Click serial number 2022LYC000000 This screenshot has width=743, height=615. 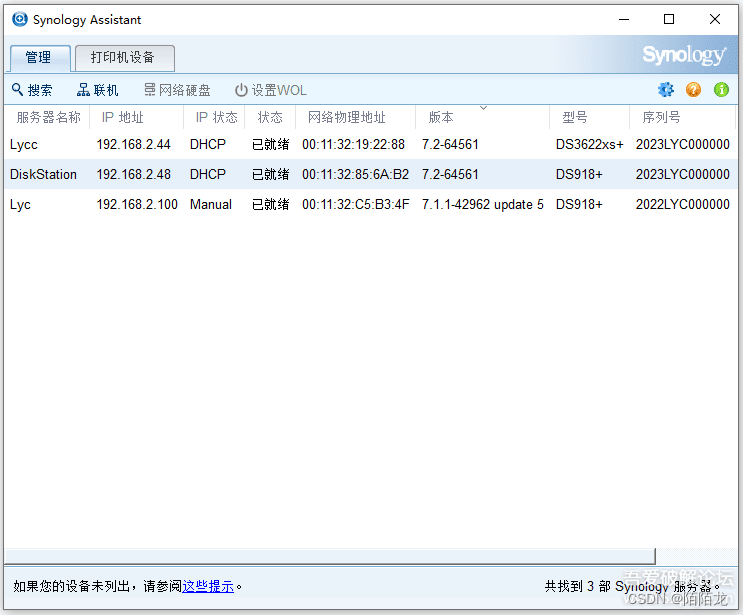tap(682, 205)
